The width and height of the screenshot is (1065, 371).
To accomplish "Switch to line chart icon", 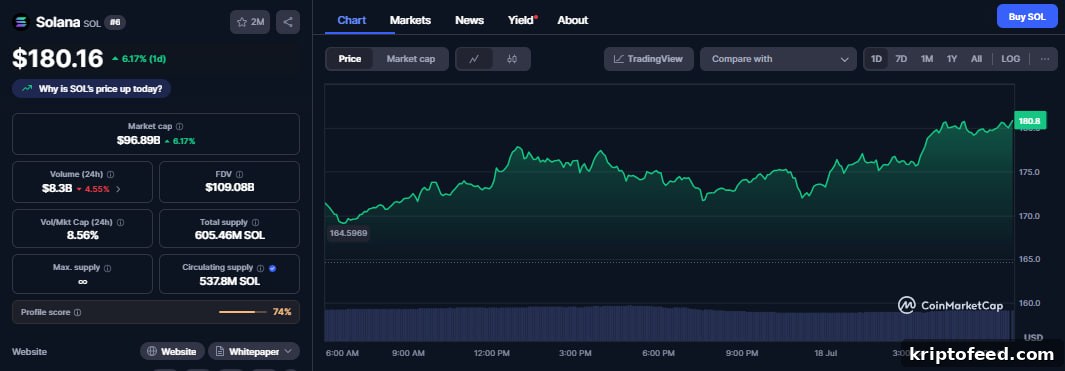I will pos(475,59).
